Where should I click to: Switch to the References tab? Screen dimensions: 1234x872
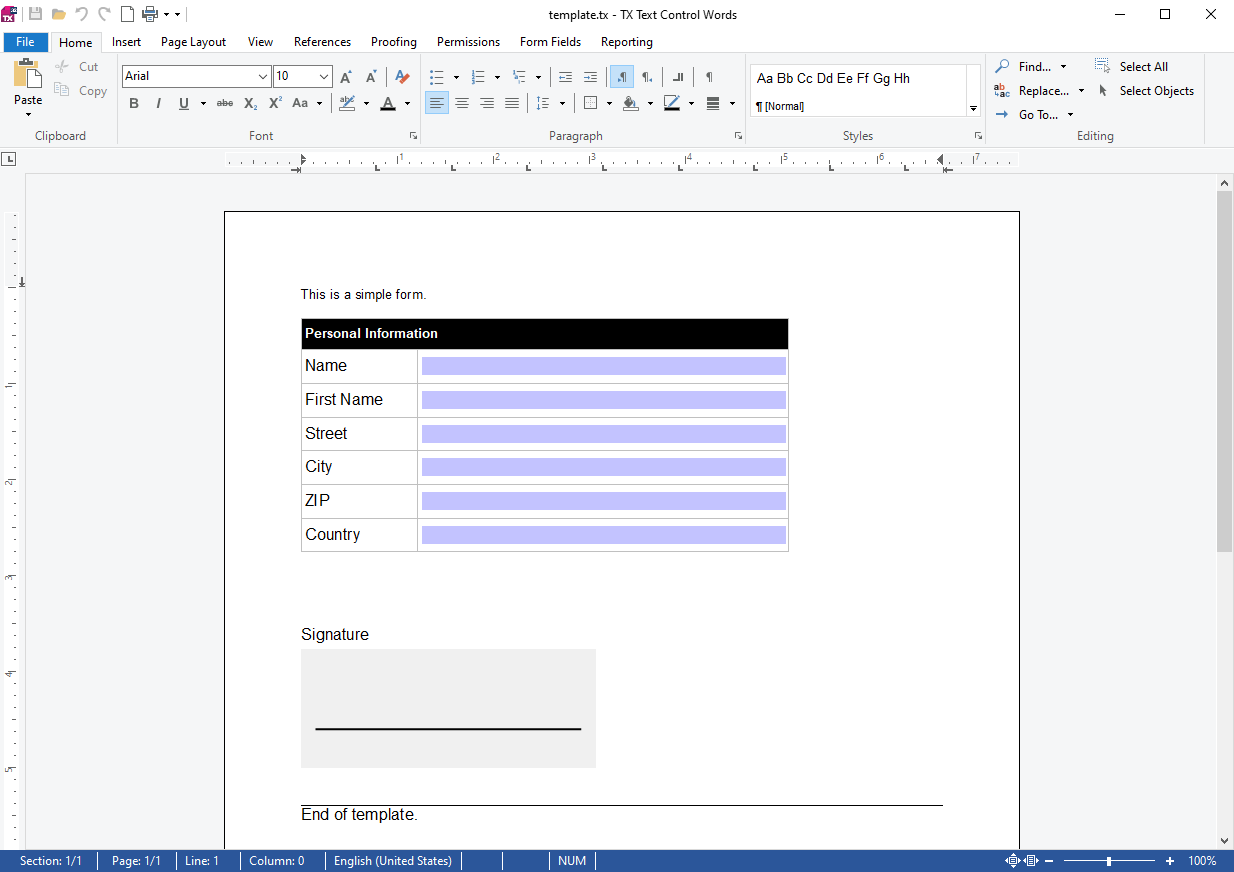[322, 42]
